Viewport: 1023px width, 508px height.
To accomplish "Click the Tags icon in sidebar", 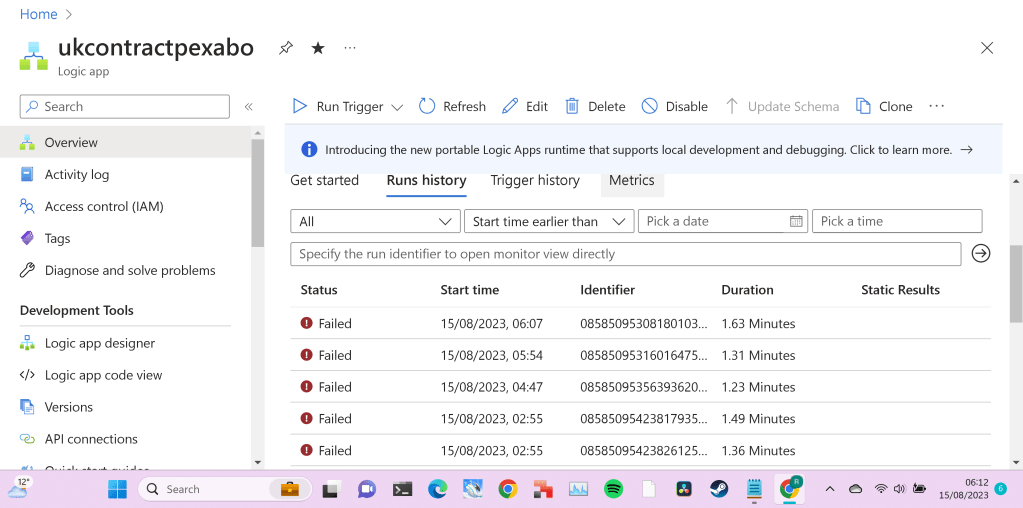I will tap(27, 238).
